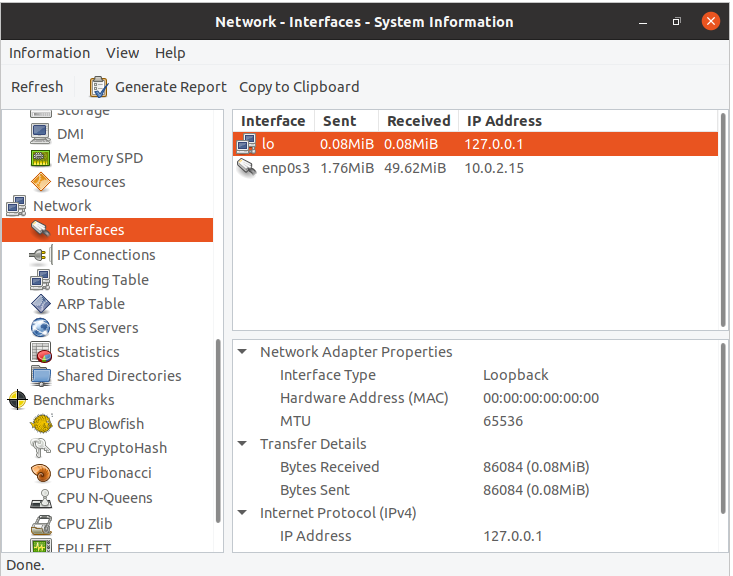Collapse the Network Adapter Properties section
The image size is (733, 576).
click(x=243, y=352)
